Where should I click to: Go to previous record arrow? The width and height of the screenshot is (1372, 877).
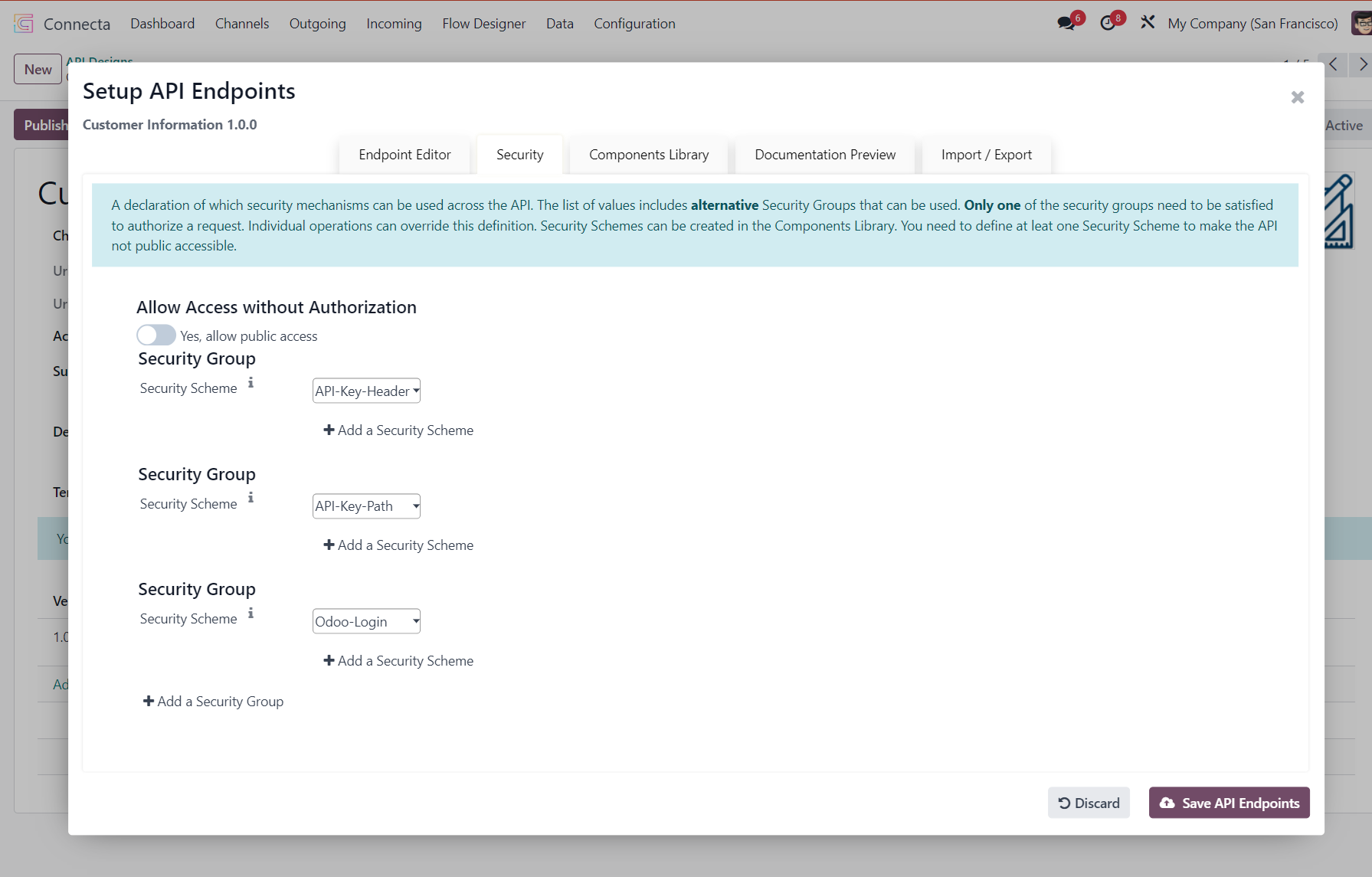(1333, 64)
